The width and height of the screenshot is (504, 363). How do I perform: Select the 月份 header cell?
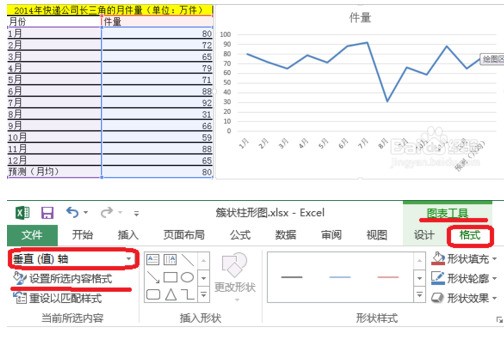click(54, 22)
